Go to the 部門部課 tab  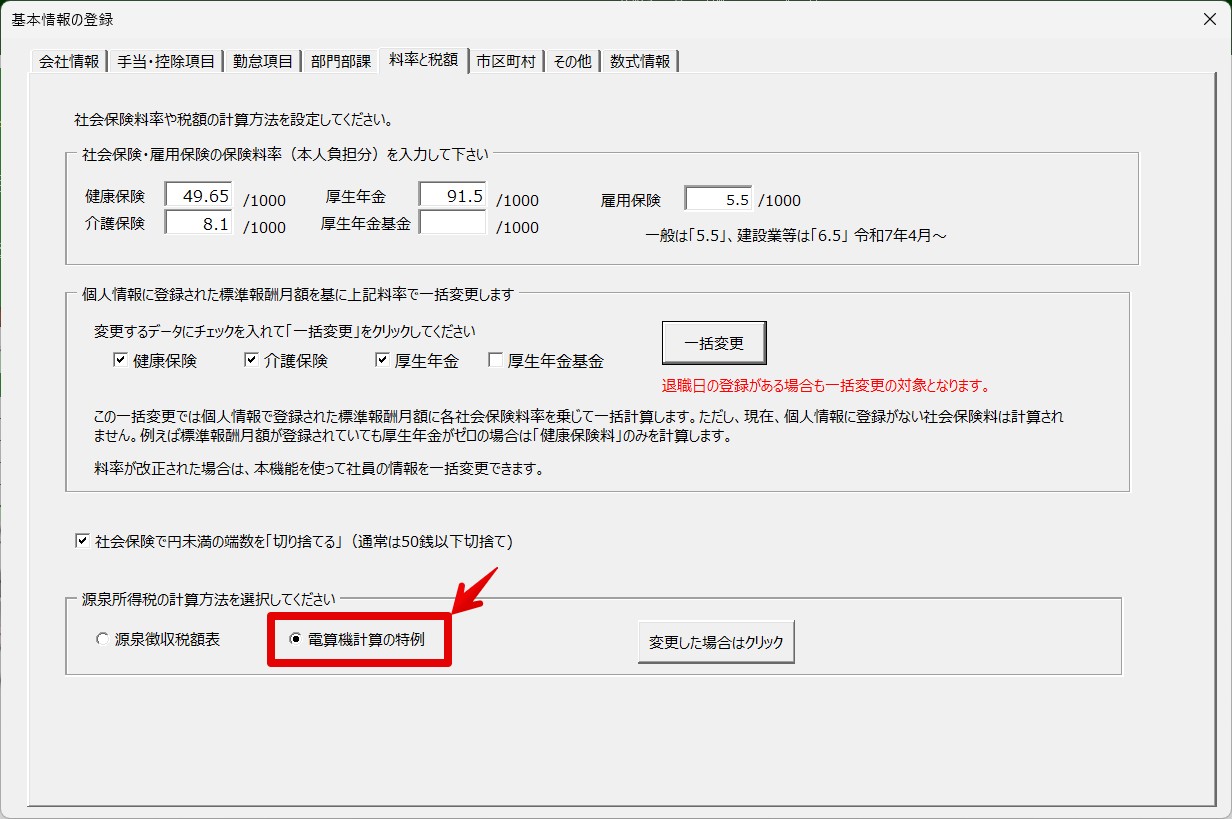tap(340, 61)
